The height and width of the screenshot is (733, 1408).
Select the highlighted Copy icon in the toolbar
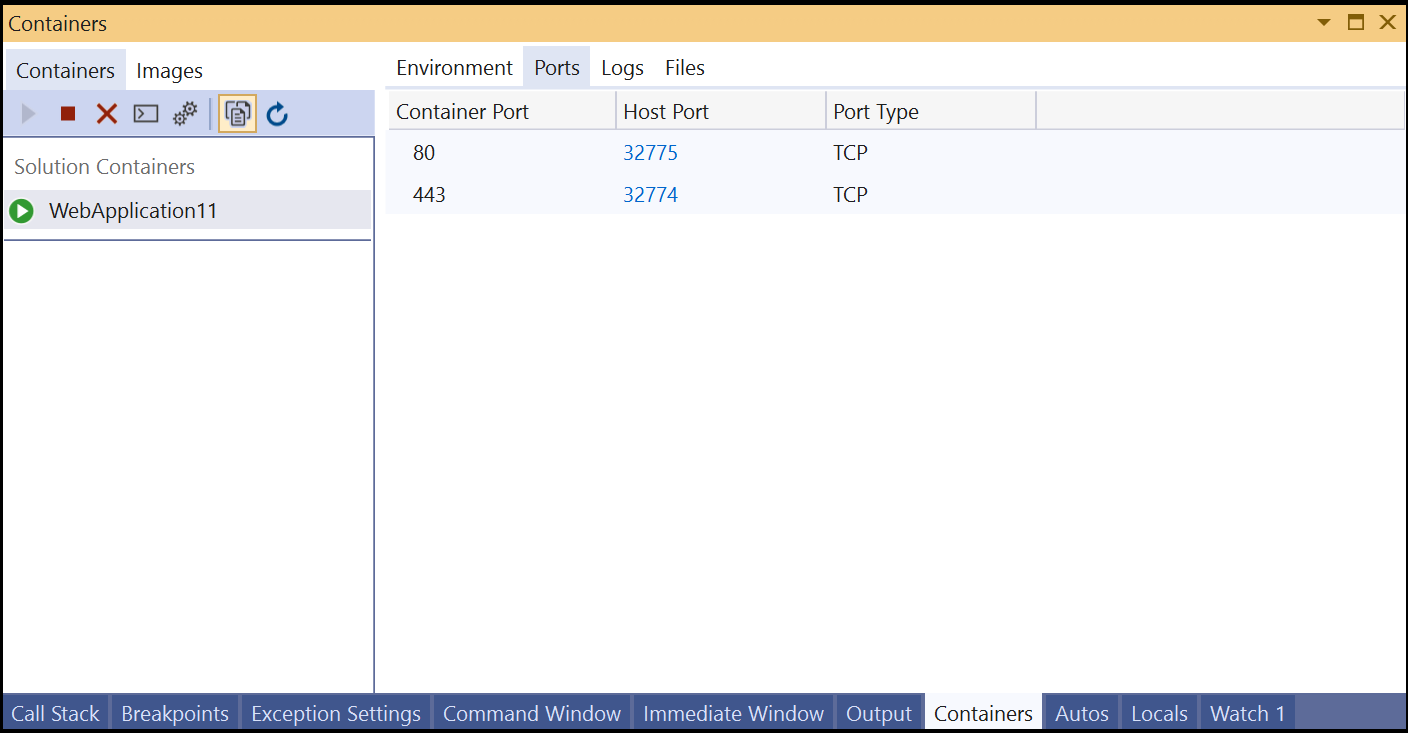tap(237, 113)
